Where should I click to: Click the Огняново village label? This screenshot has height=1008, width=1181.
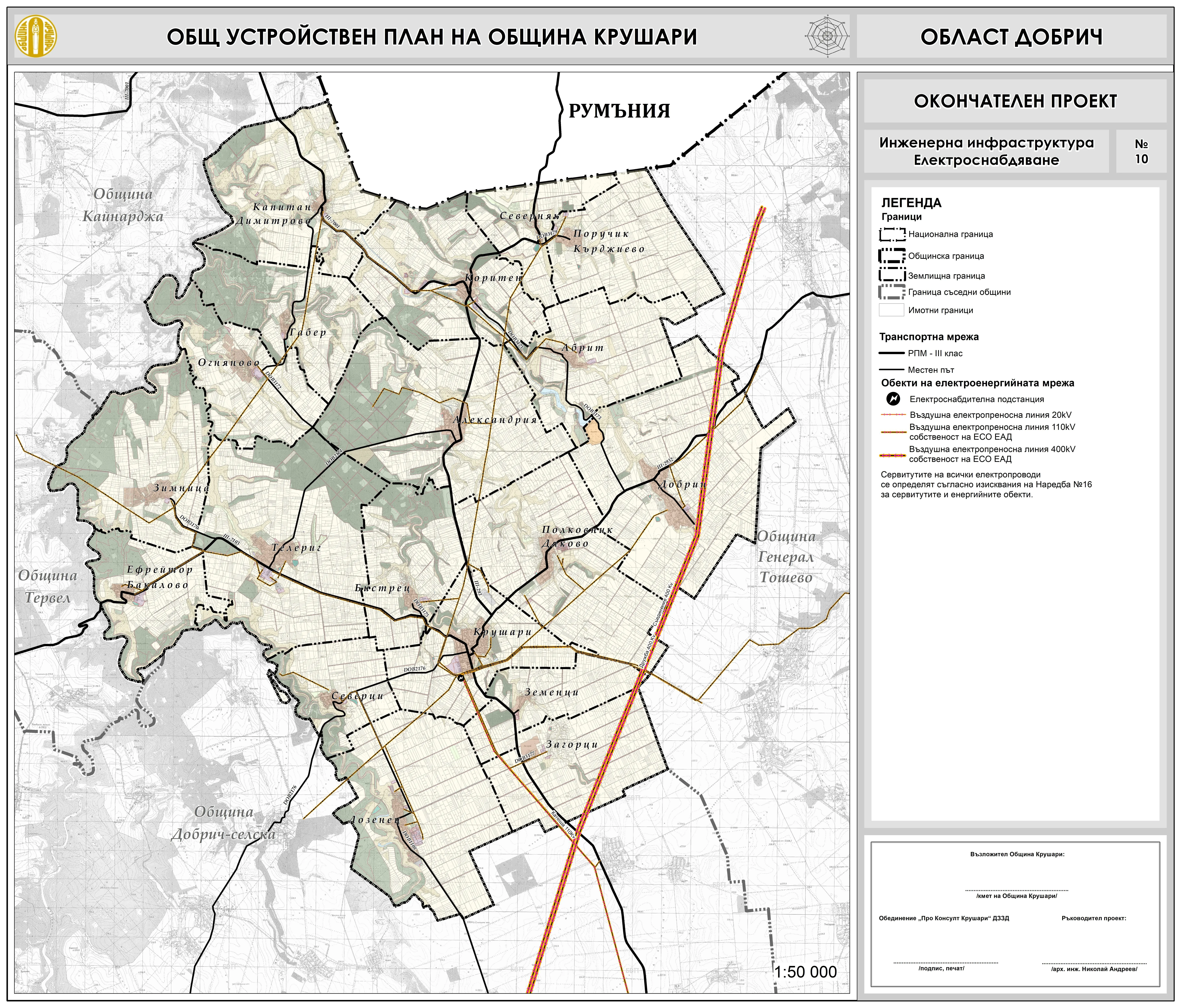tap(229, 362)
